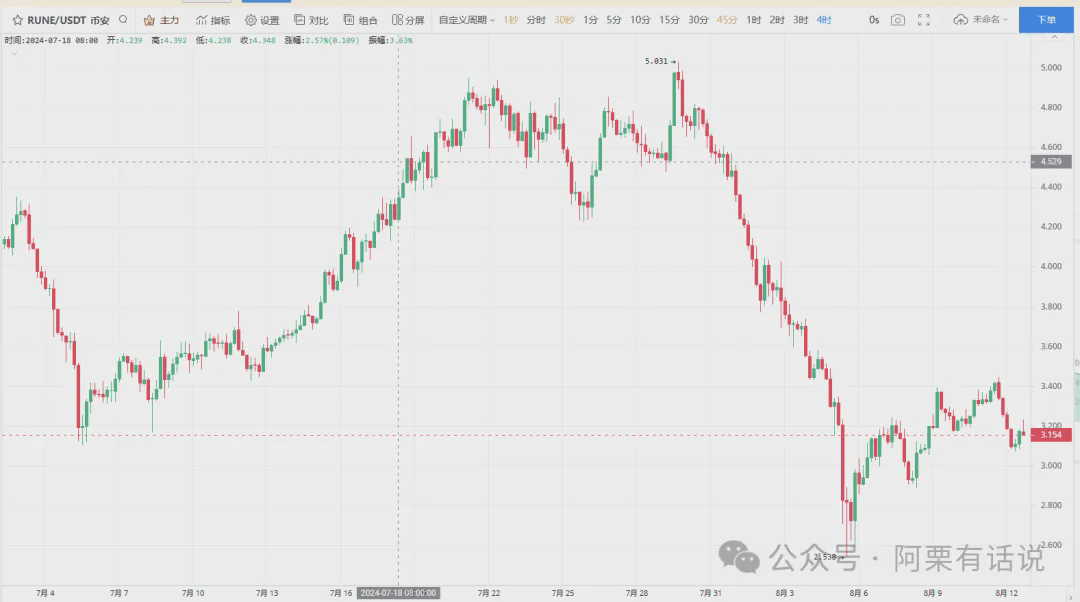Click the RUNE/USDT 币安 symbol name
Screen dimensions: 1080x602
click(x=68, y=20)
